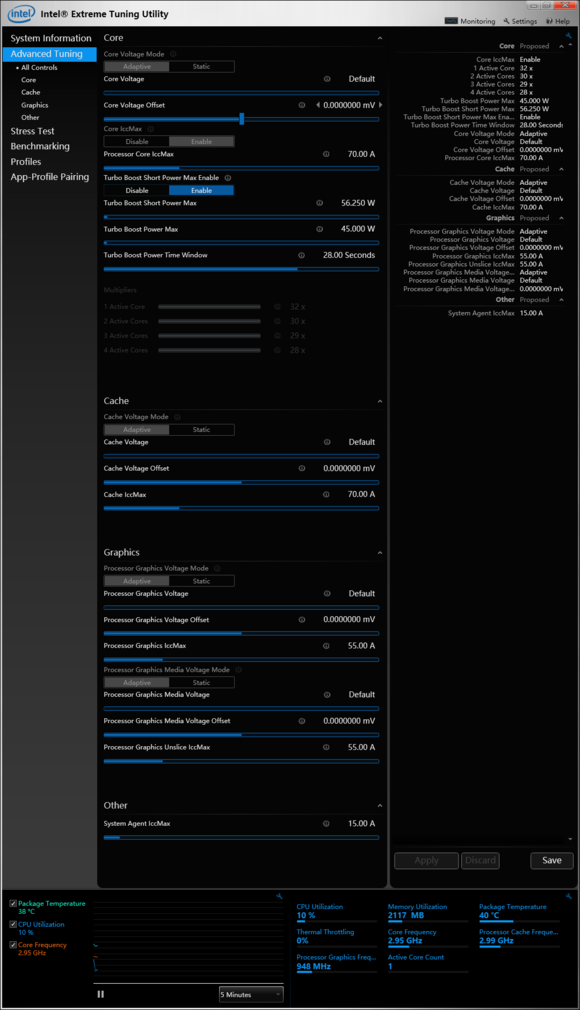
Task: Click the Save button
Action: click(552, 861)
